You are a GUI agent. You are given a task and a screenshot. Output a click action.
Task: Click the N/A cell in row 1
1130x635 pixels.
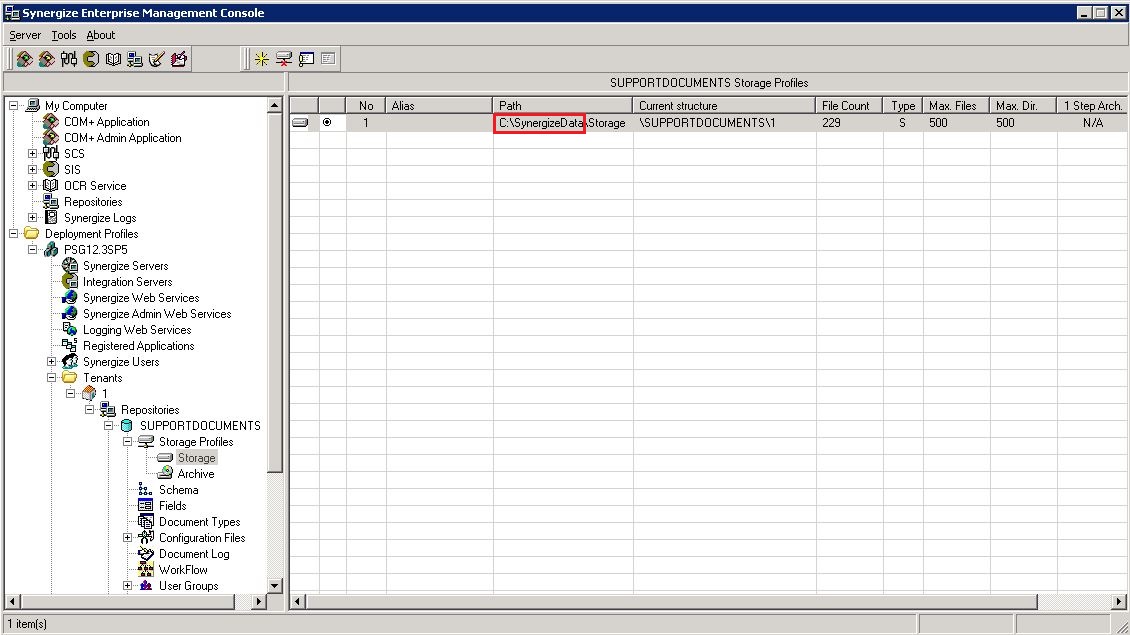1093,123
